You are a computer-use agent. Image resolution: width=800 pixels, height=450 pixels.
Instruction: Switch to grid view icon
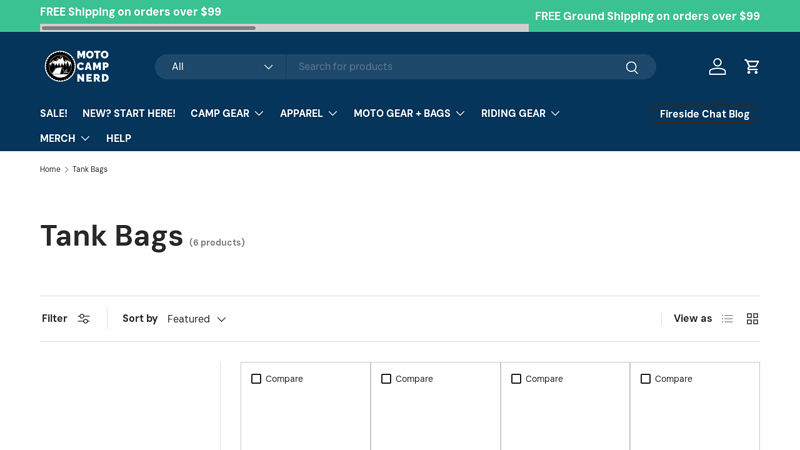752,319
